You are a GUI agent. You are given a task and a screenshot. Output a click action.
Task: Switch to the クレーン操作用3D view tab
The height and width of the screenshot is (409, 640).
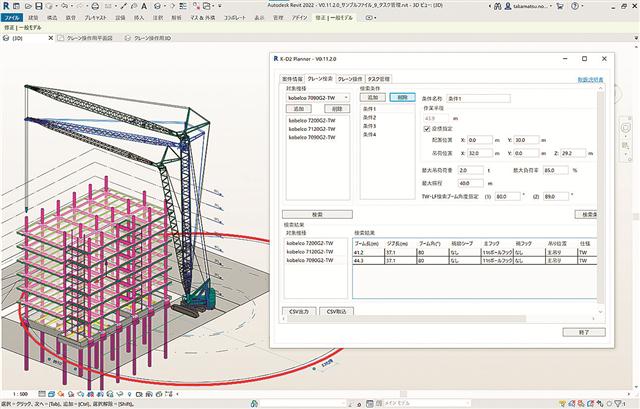pos(153,38)
